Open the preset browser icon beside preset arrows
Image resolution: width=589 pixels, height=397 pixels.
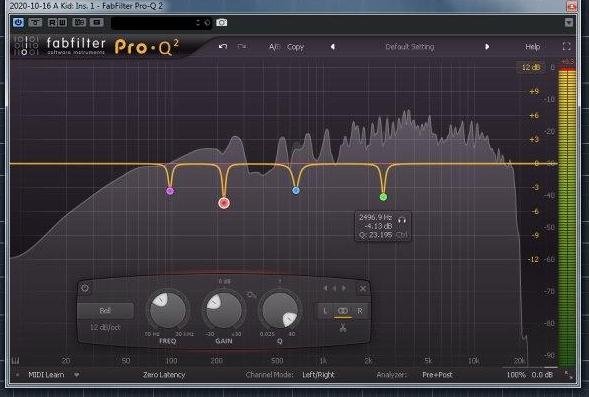207,23
